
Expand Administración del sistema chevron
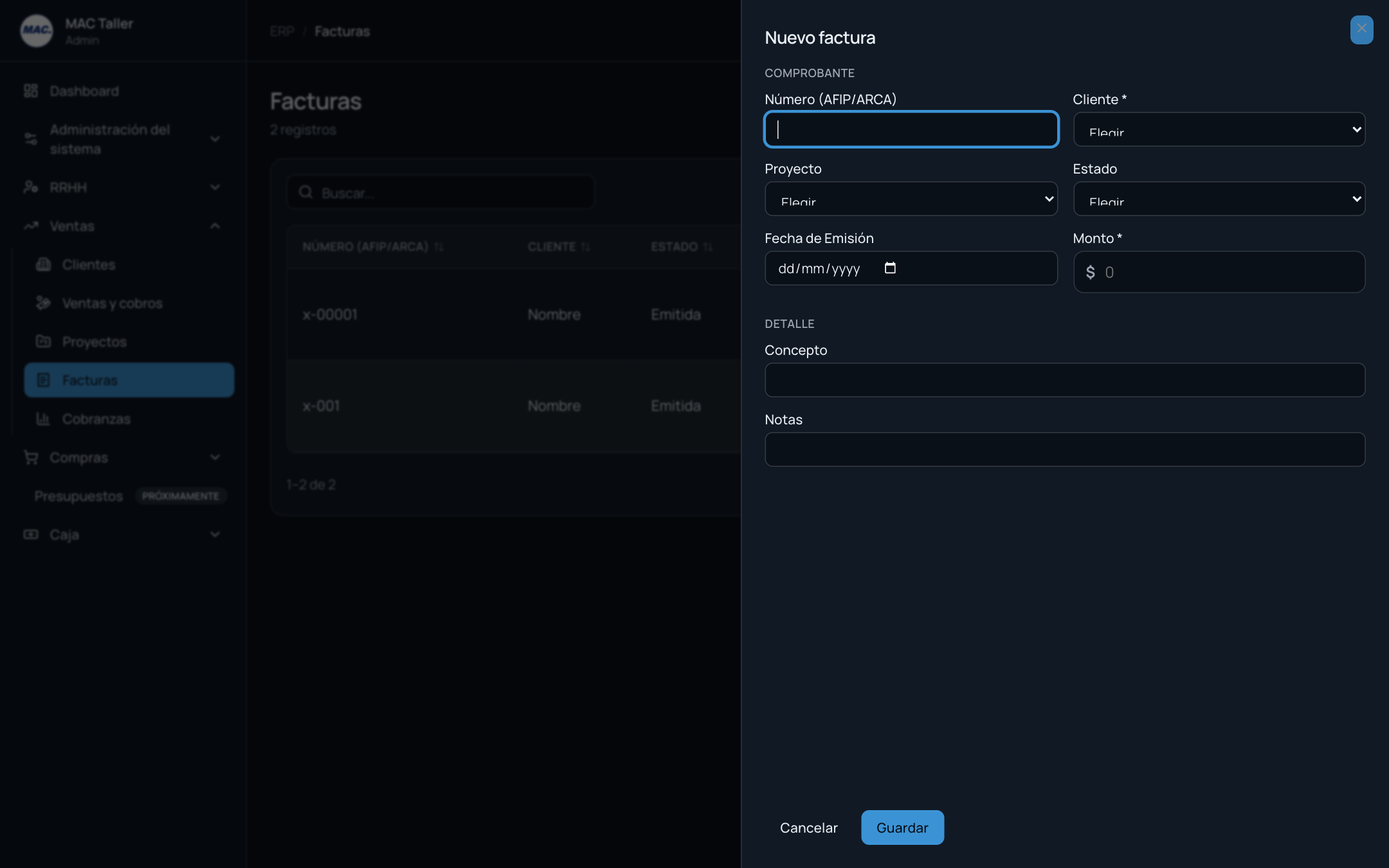click(x=215, y=139)
